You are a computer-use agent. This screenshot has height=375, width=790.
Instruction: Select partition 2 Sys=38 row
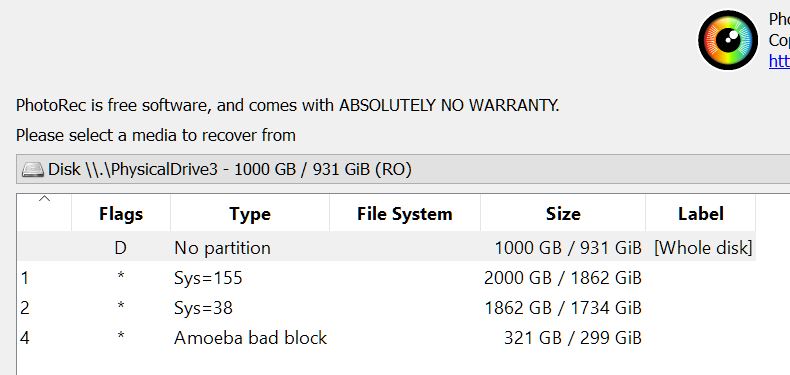point(386,307)
